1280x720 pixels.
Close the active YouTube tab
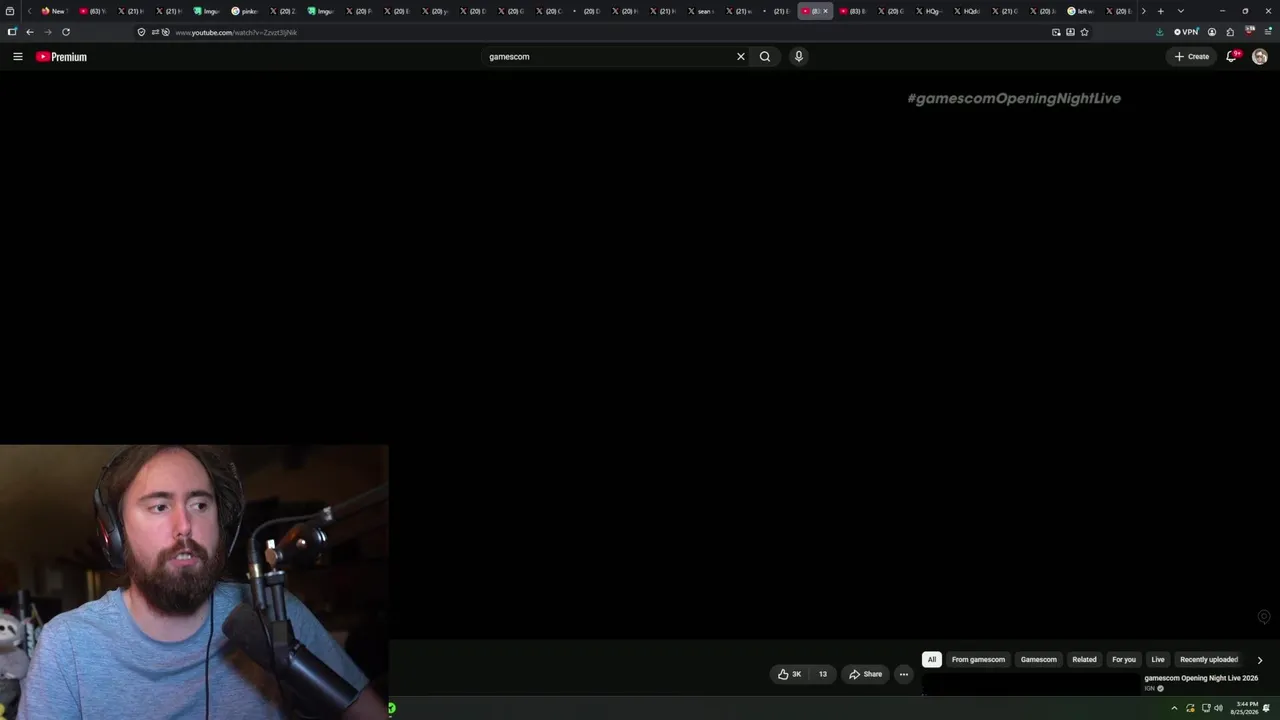pyautogui.click(x=825, y=11)
